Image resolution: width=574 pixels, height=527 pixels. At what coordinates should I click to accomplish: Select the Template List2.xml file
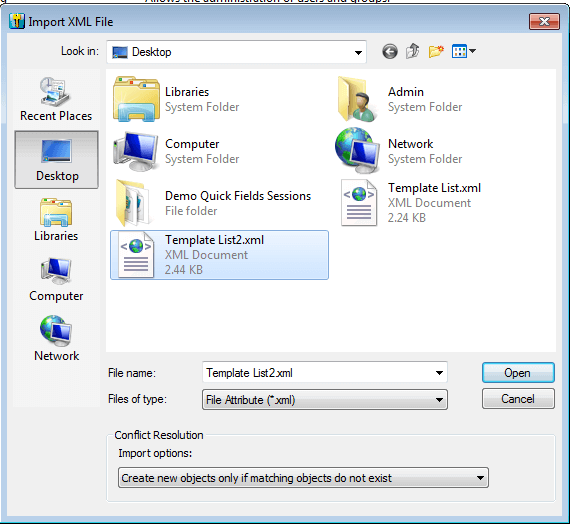click(219, 255)
